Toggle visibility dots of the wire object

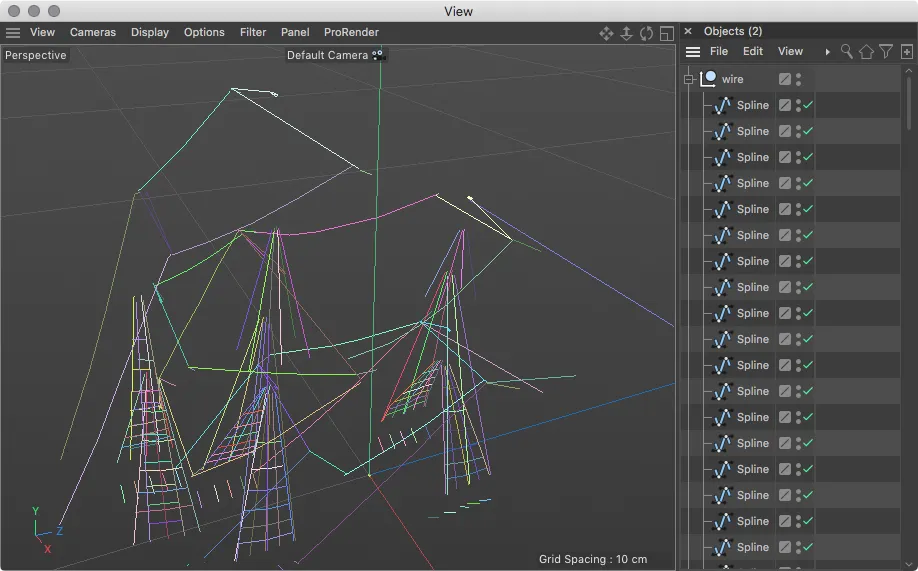tap(798, 79)
